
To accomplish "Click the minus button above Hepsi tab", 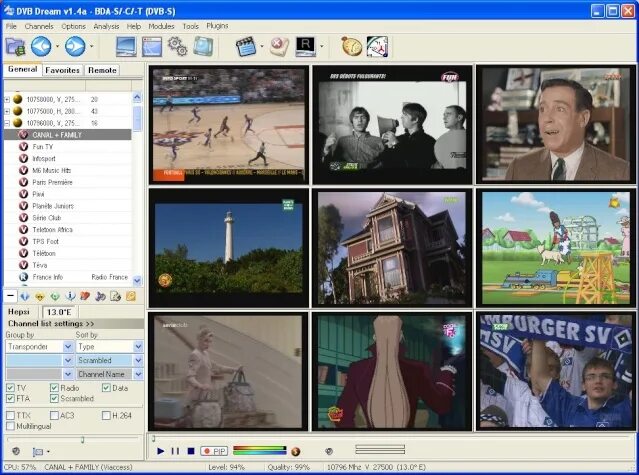I will (11, 296).
